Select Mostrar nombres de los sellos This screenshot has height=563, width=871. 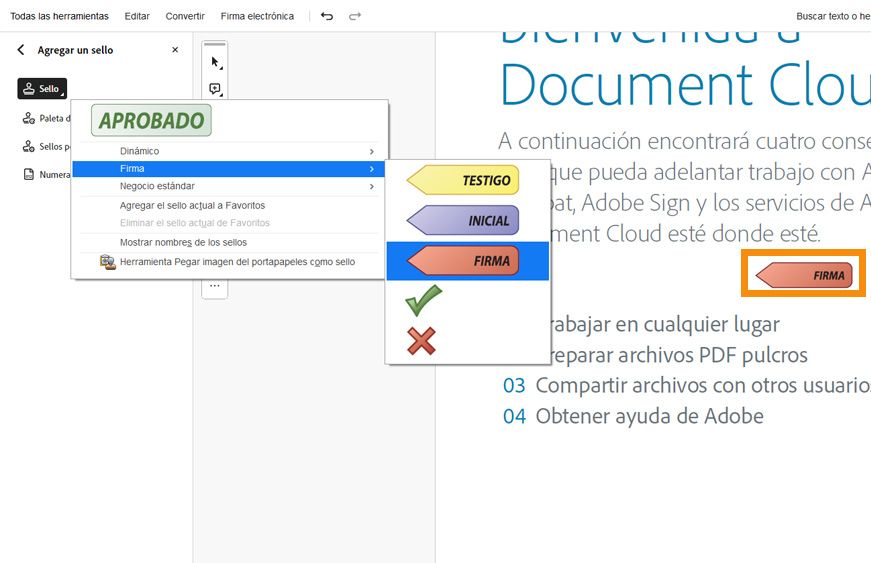pyautogui.click(x=183, y=243)
